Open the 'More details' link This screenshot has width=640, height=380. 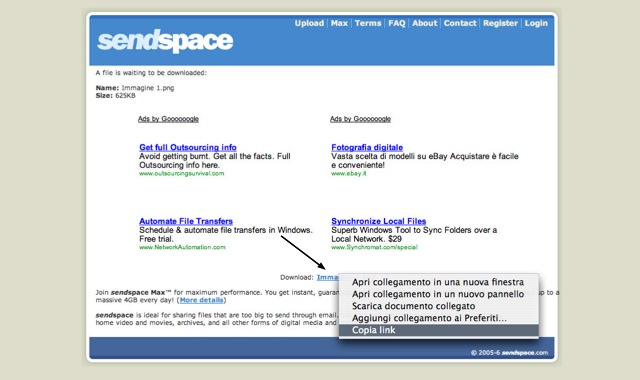(201, 300)
